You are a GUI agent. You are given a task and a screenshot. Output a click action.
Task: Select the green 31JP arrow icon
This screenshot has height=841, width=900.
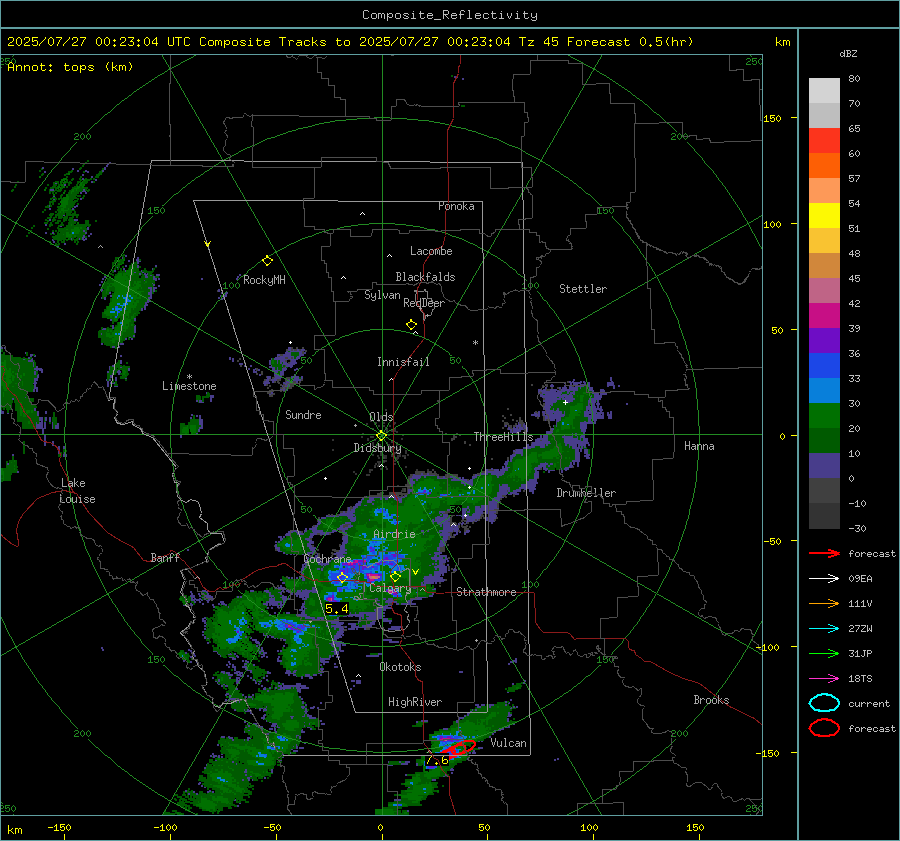point(824,653)
